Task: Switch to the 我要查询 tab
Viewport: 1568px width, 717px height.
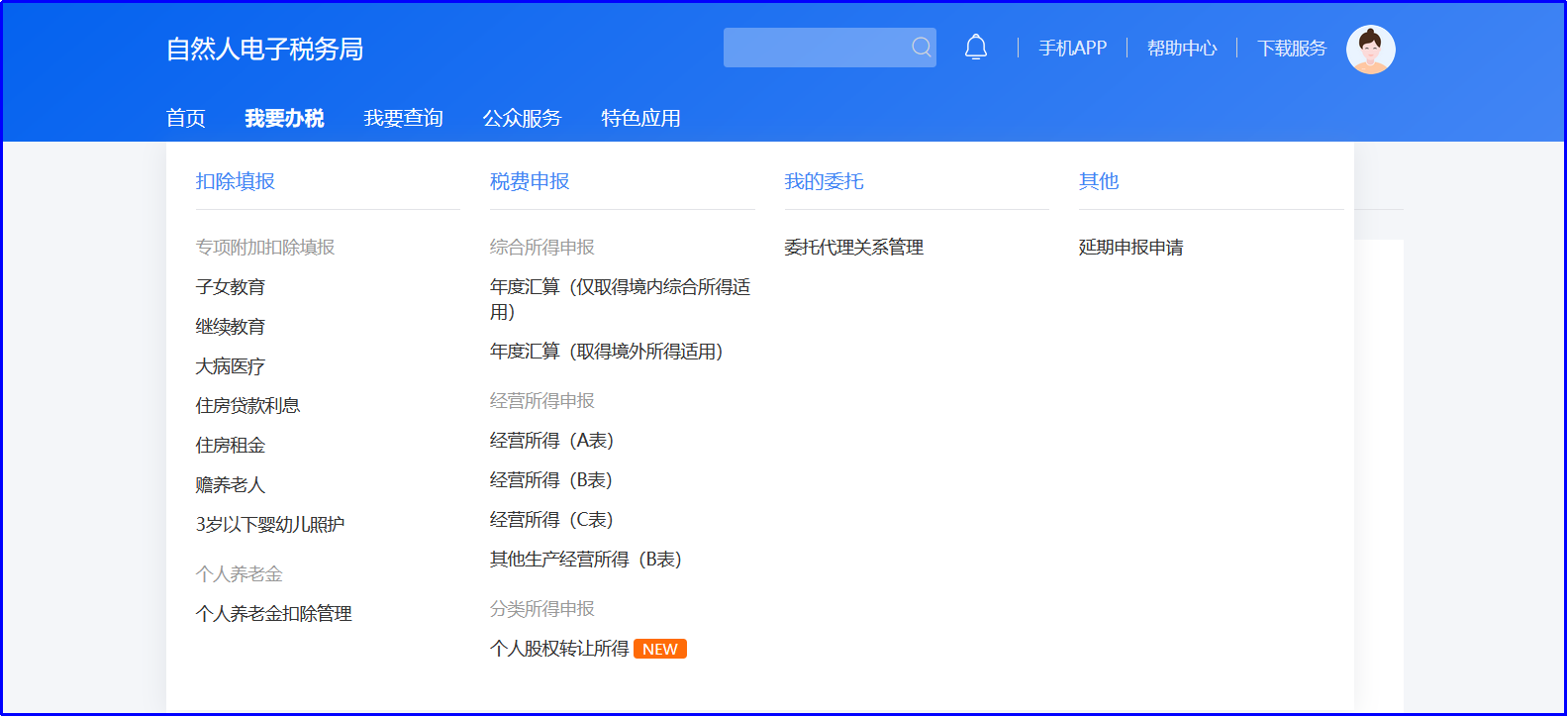Action: [x=403, y=119]
